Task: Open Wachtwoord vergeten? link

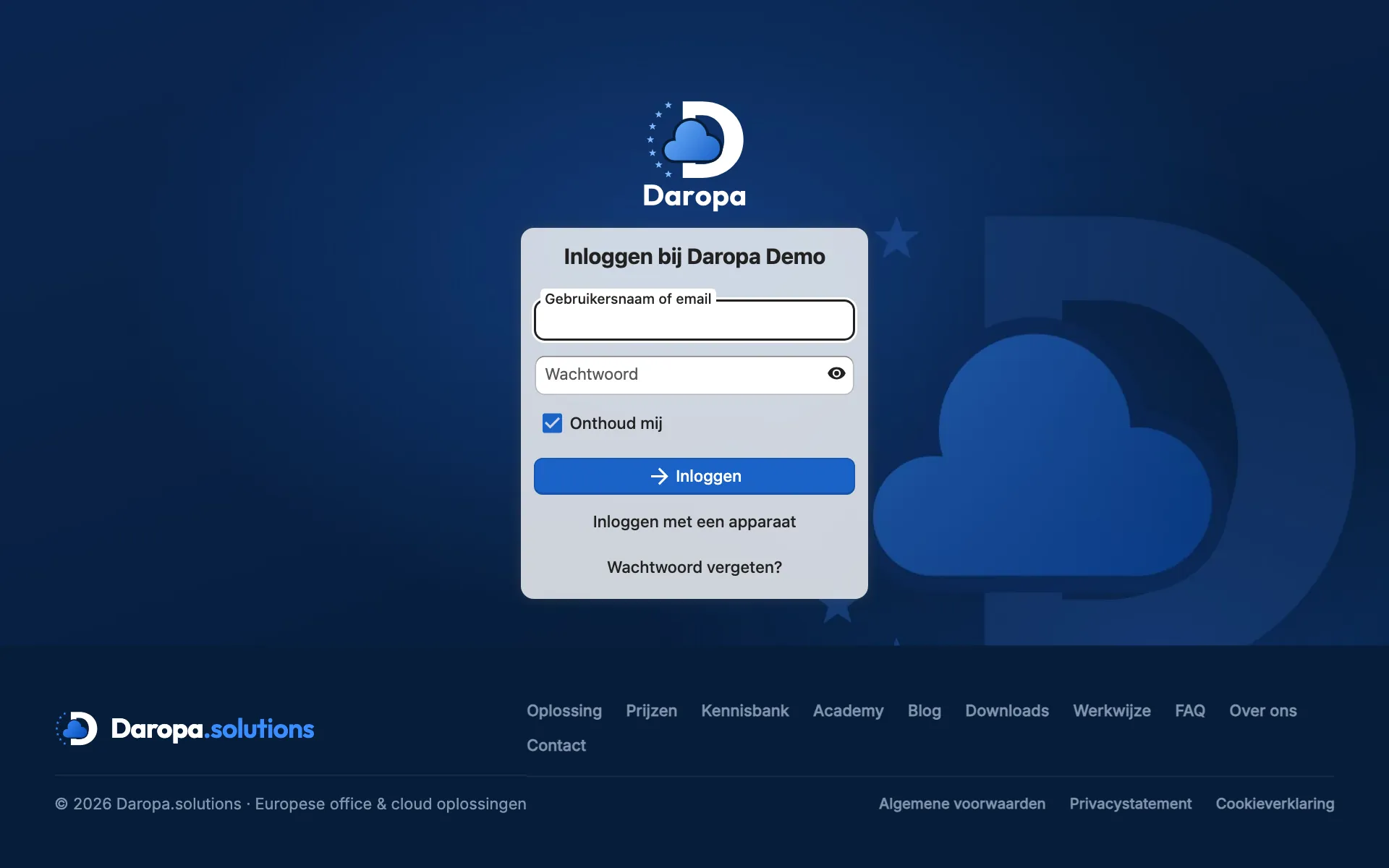Action: pyautogui.click(x=694, y=567)
